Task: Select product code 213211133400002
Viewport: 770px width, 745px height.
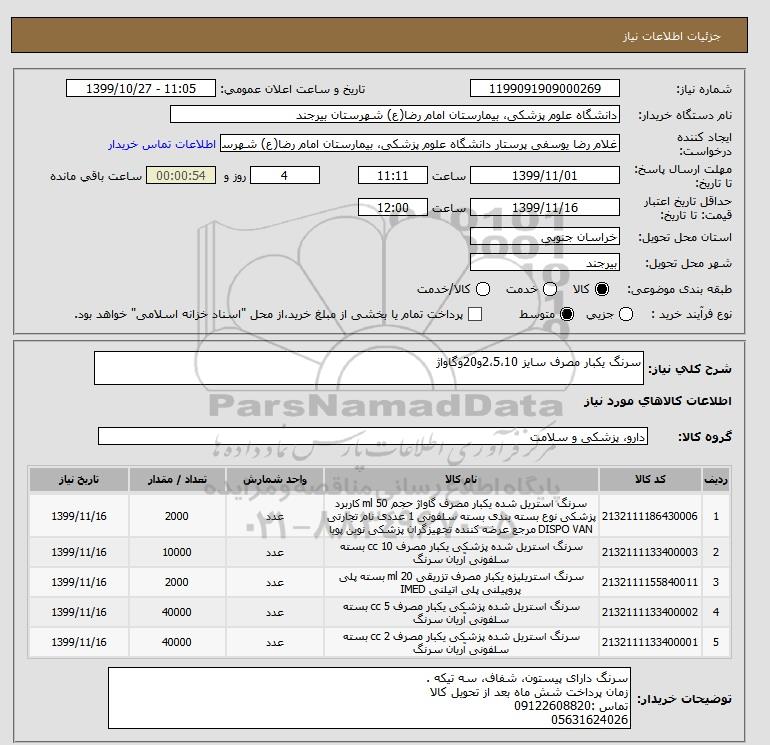Action: (x=650, y=612)
